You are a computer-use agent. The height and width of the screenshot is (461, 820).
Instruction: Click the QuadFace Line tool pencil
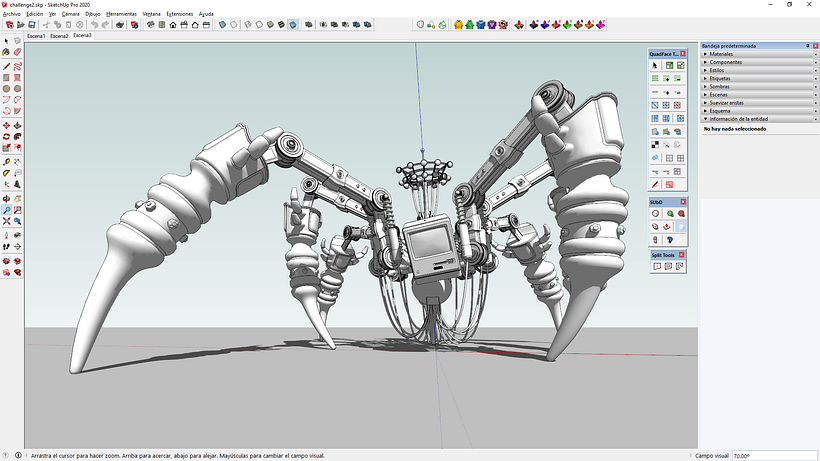(x=655, y=185)
